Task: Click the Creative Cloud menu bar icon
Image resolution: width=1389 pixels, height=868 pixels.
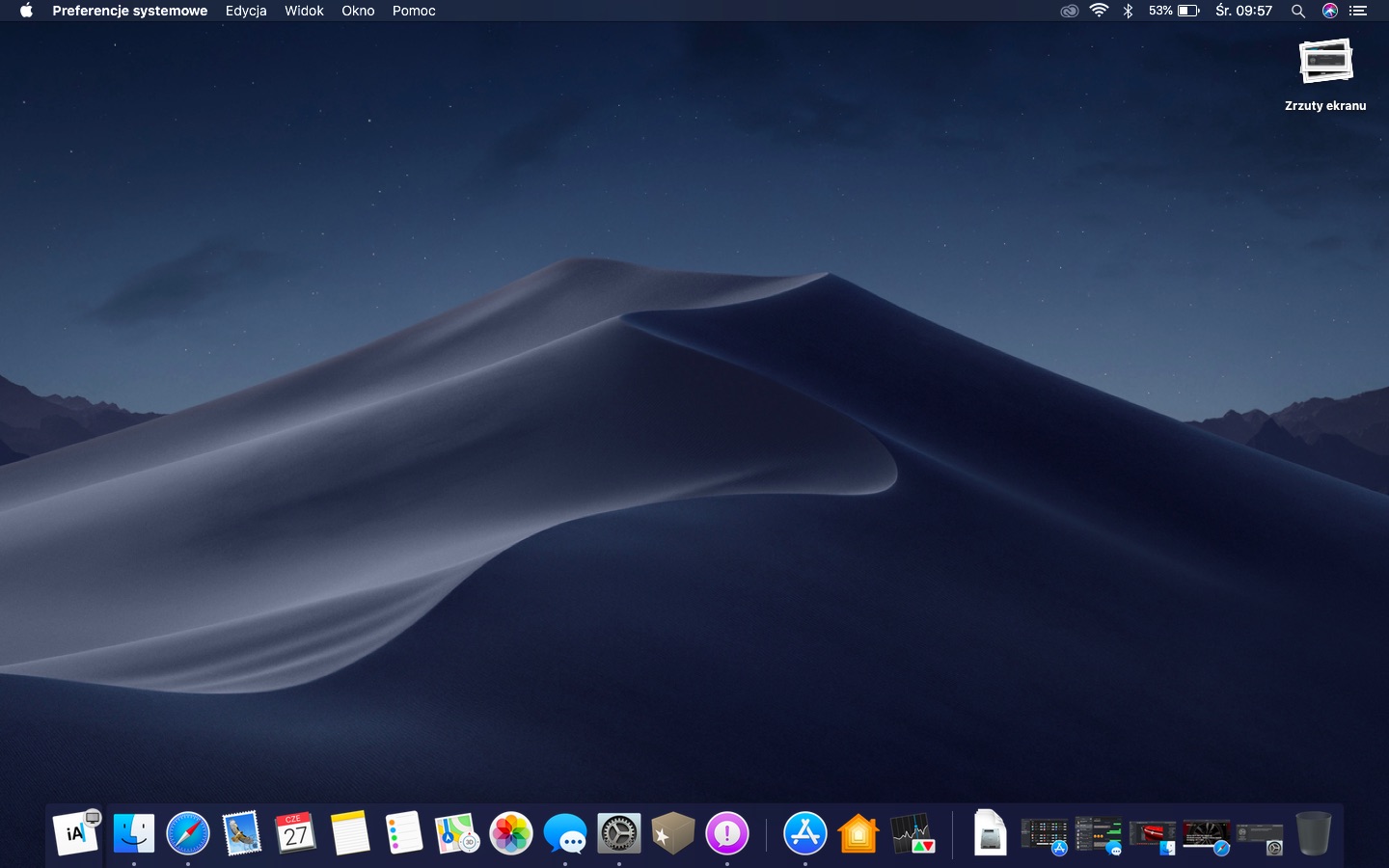Action: click(1069, 11)
